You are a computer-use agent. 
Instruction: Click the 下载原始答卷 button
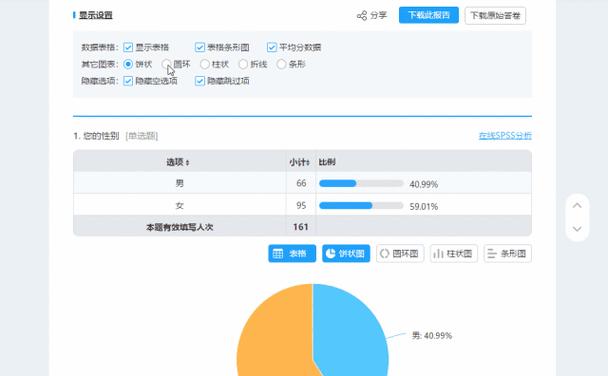(x=495, y=16)
